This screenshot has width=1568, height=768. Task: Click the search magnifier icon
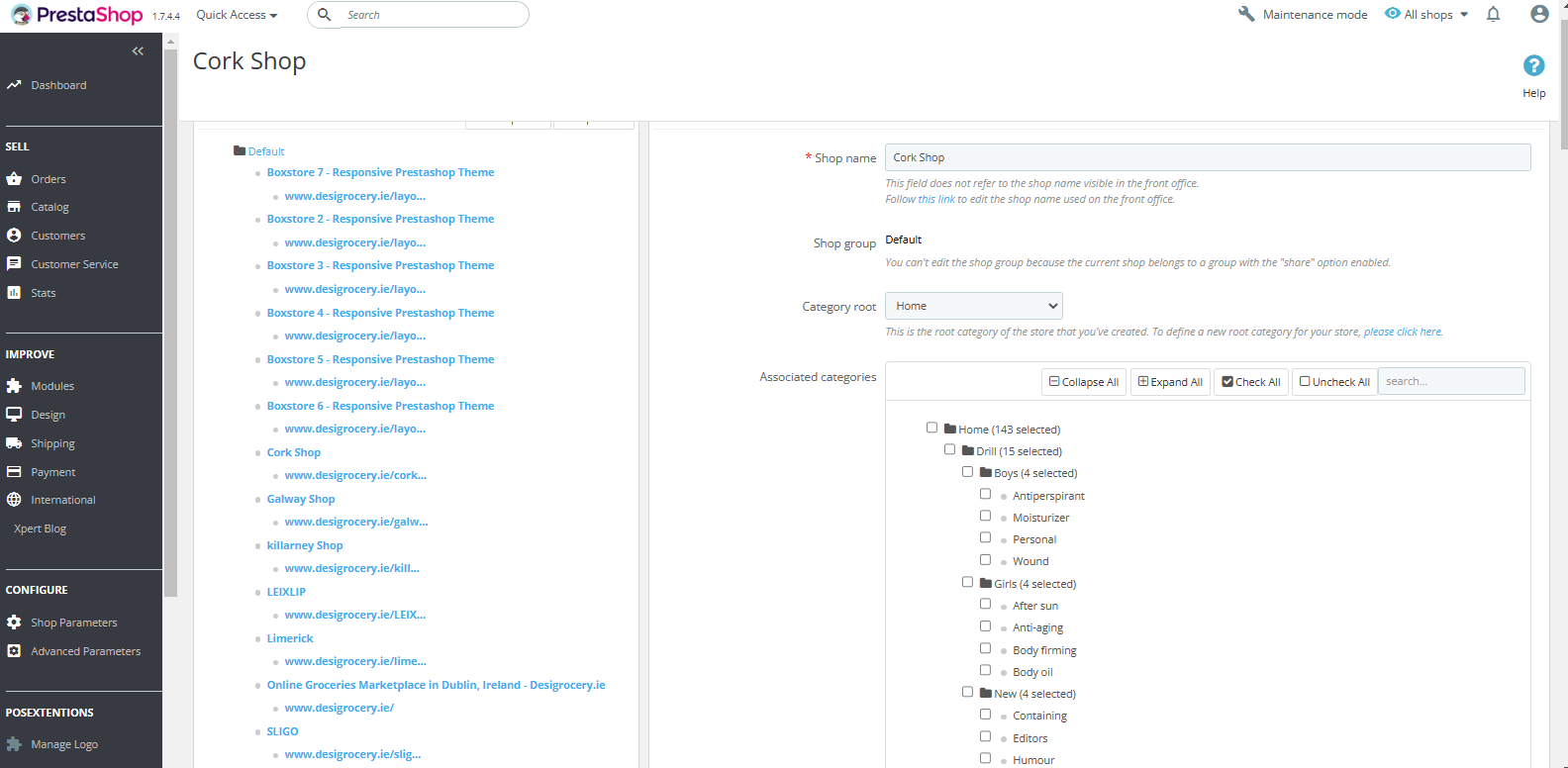click(x=324, y=15)
